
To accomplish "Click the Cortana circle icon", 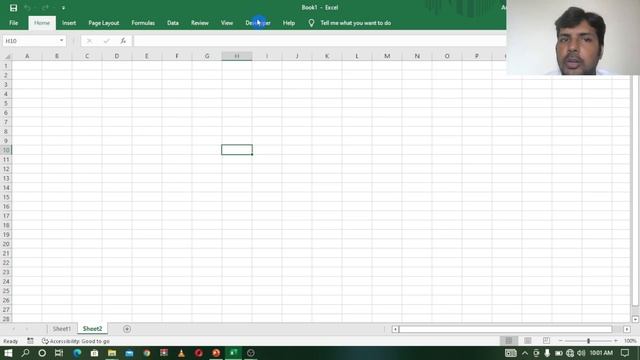I will [x=42, y=353].
